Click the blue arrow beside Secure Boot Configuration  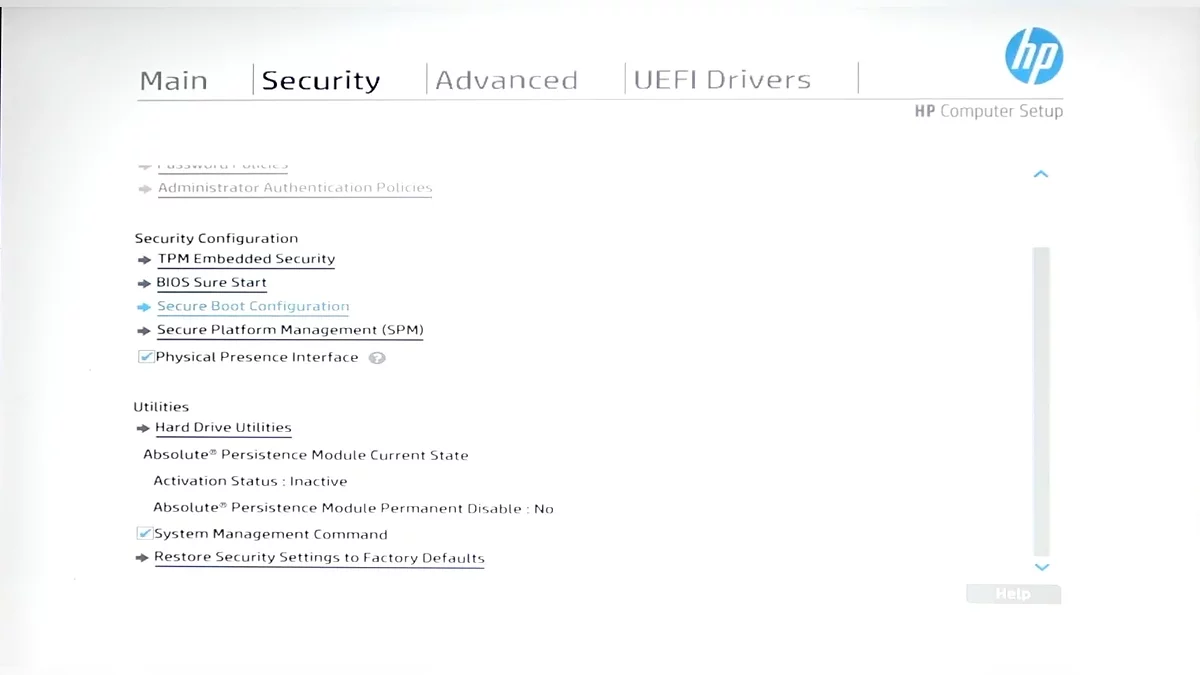tap(144, 308)
